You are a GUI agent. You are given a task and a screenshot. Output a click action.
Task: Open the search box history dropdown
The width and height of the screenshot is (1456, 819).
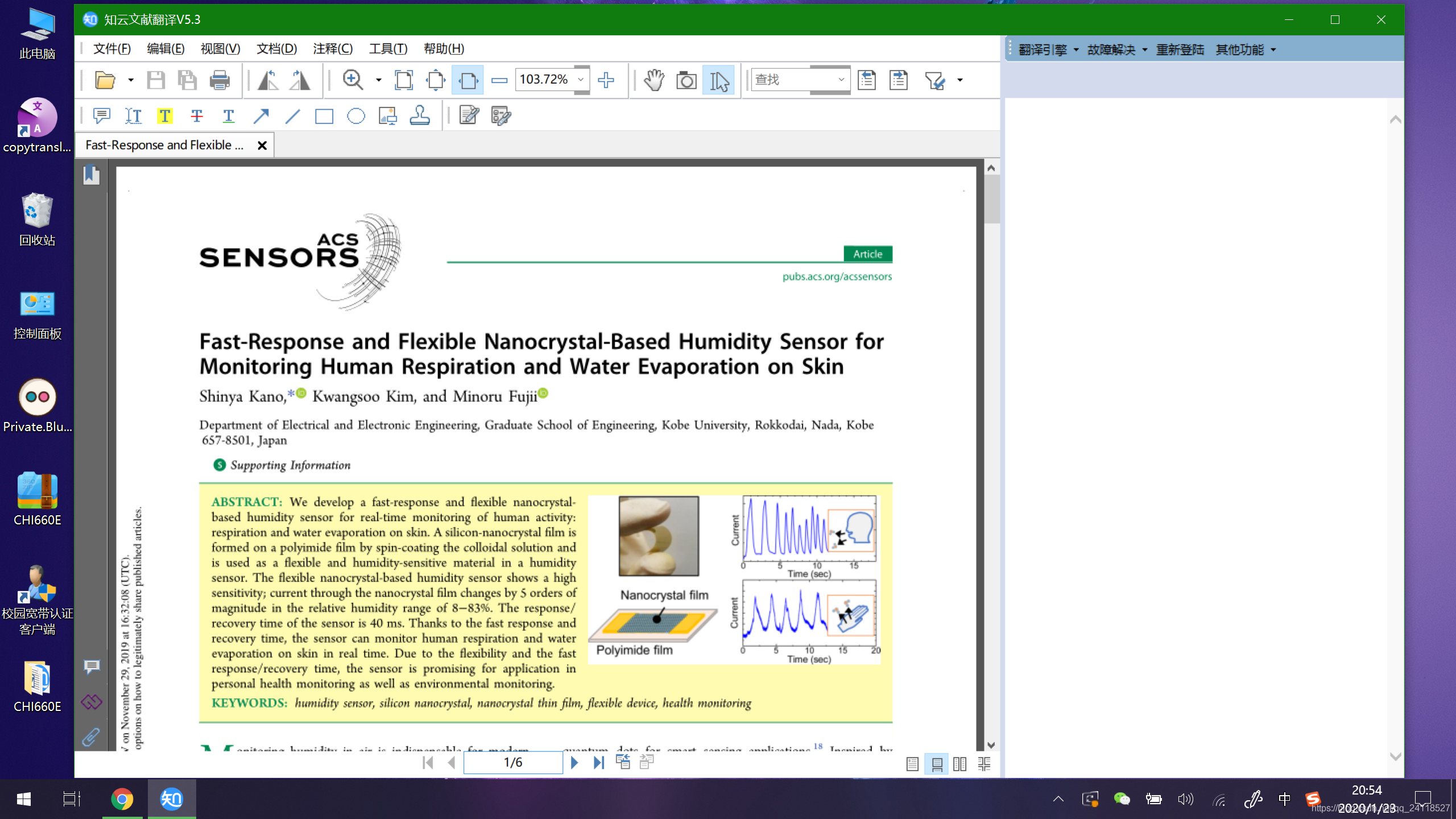(x=841, y=80)
